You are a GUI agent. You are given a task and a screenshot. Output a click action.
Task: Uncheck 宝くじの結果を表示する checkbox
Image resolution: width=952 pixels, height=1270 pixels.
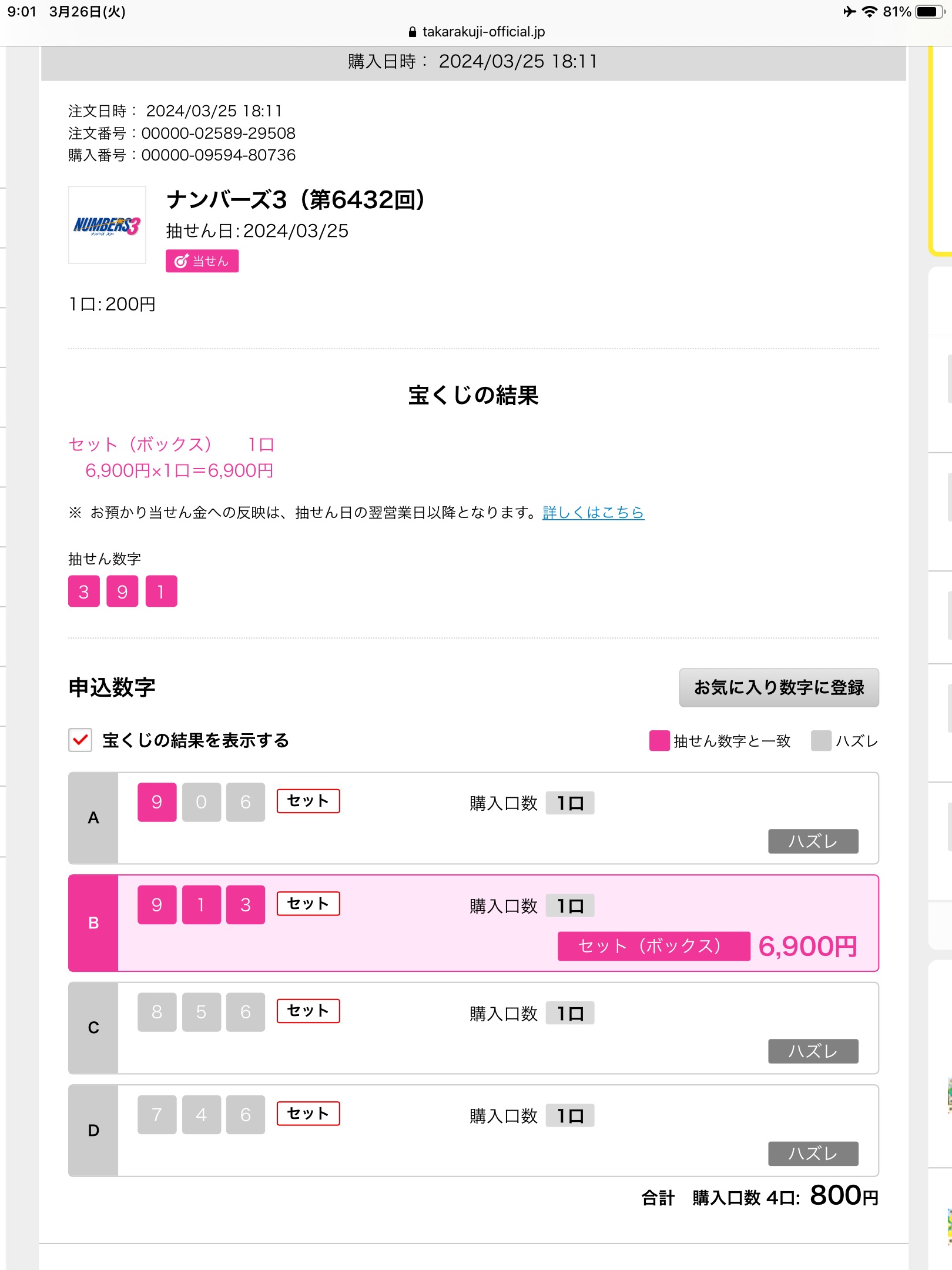click(81, 740)
